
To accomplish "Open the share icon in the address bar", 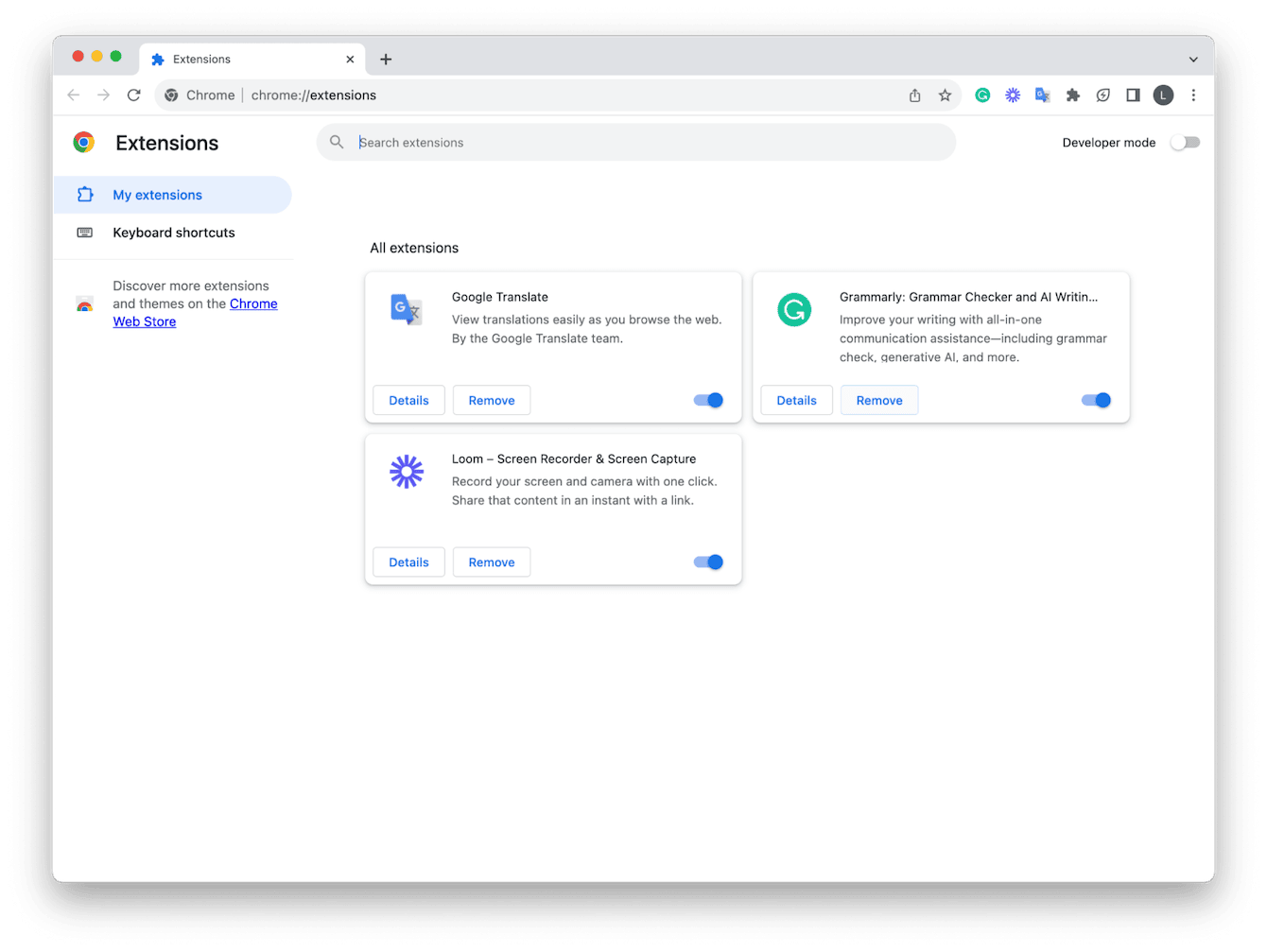I will pos(914,95).
